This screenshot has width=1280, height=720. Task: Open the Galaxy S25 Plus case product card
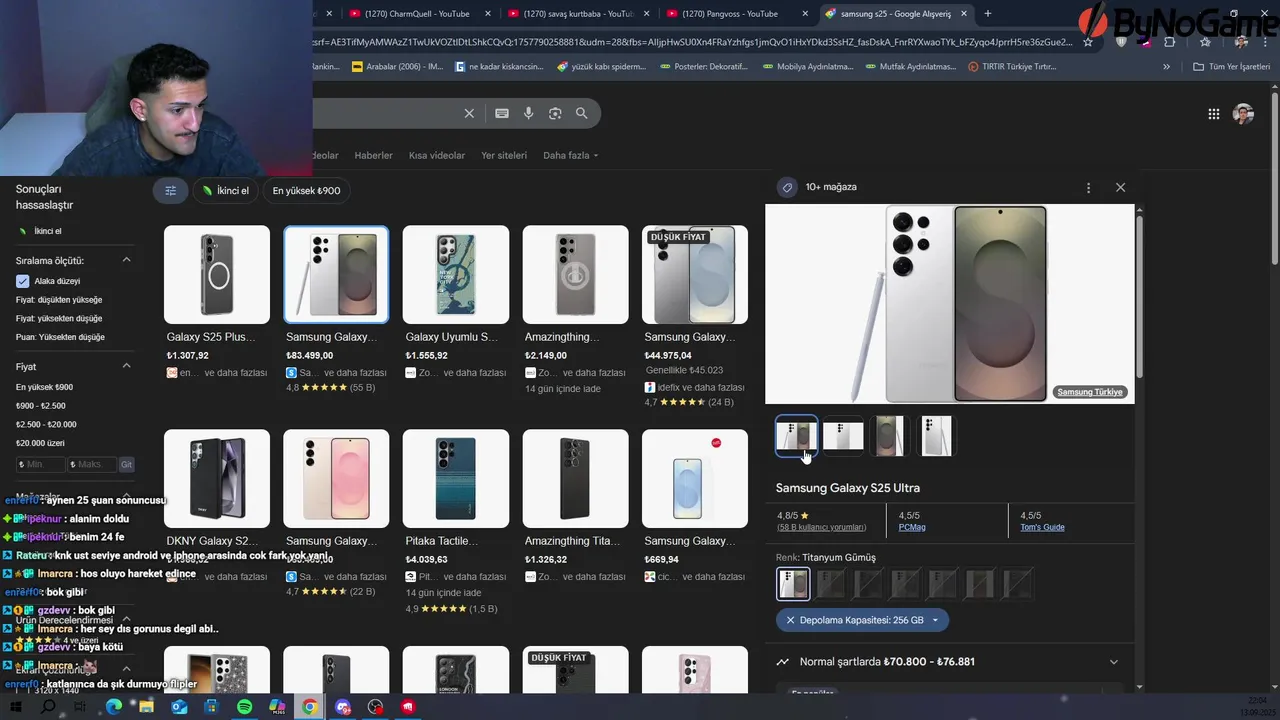[217, 303]
